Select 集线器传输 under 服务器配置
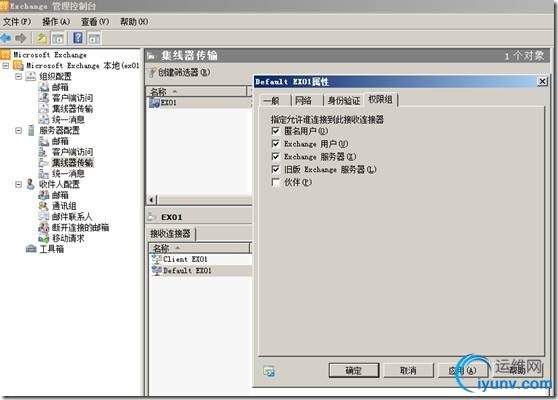 click(72, 163)
